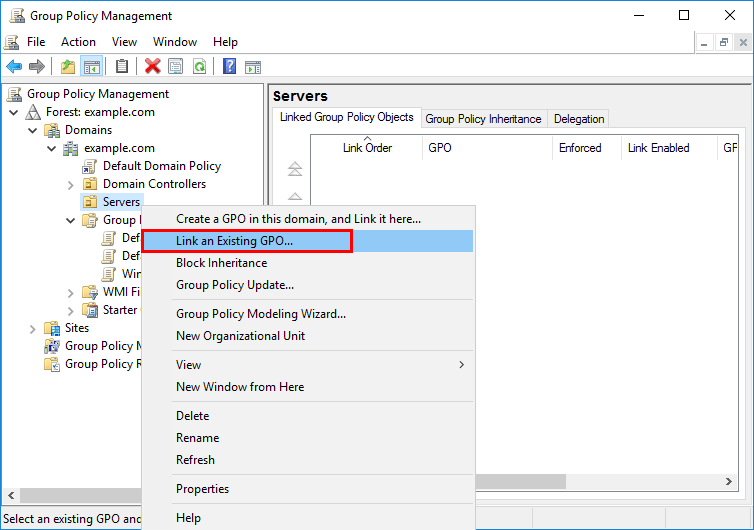
Task: Choose Rename in the context menu
Action: tap(308, 438)
